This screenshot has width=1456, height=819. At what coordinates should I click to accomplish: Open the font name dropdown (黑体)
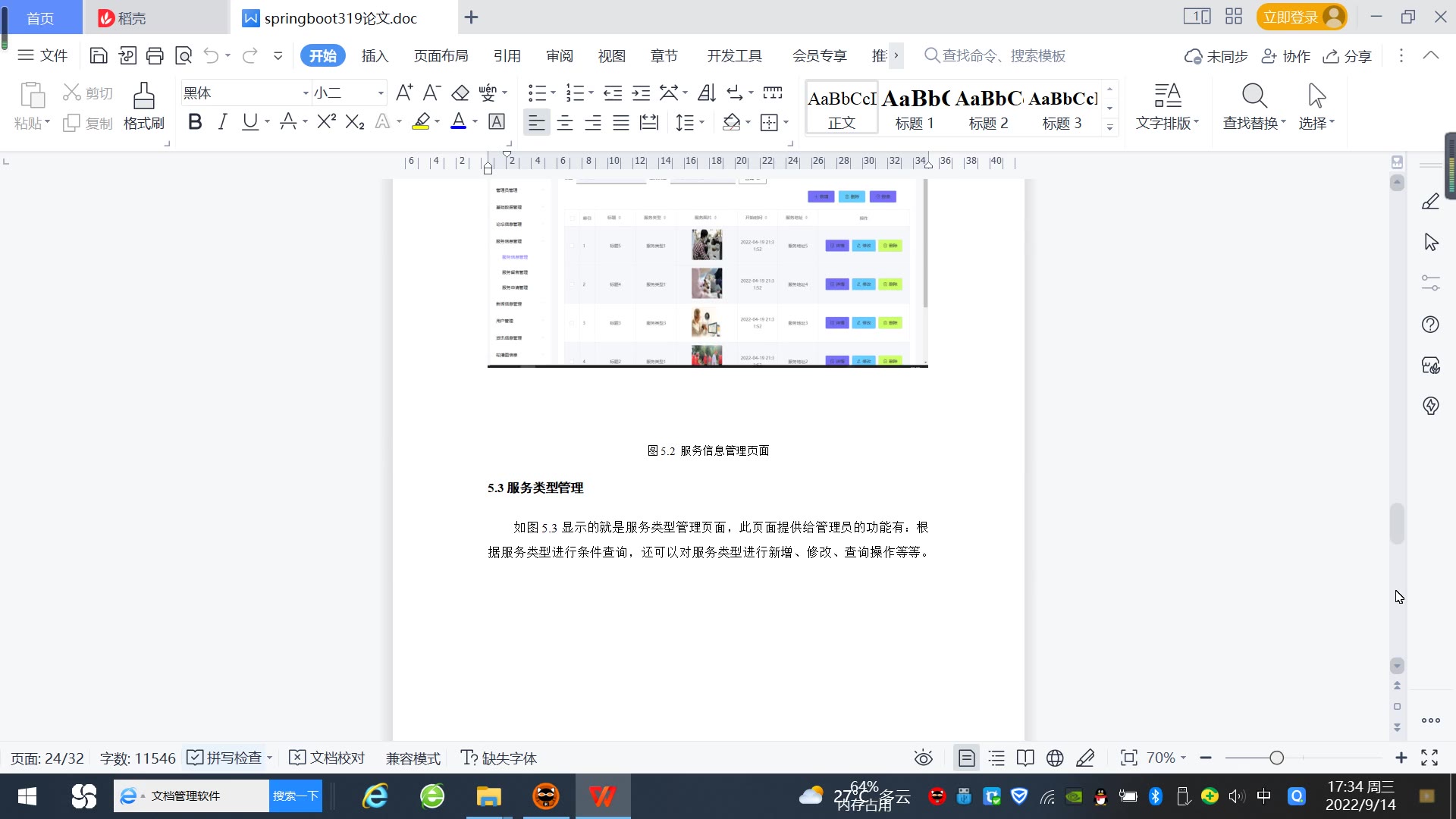306,93
